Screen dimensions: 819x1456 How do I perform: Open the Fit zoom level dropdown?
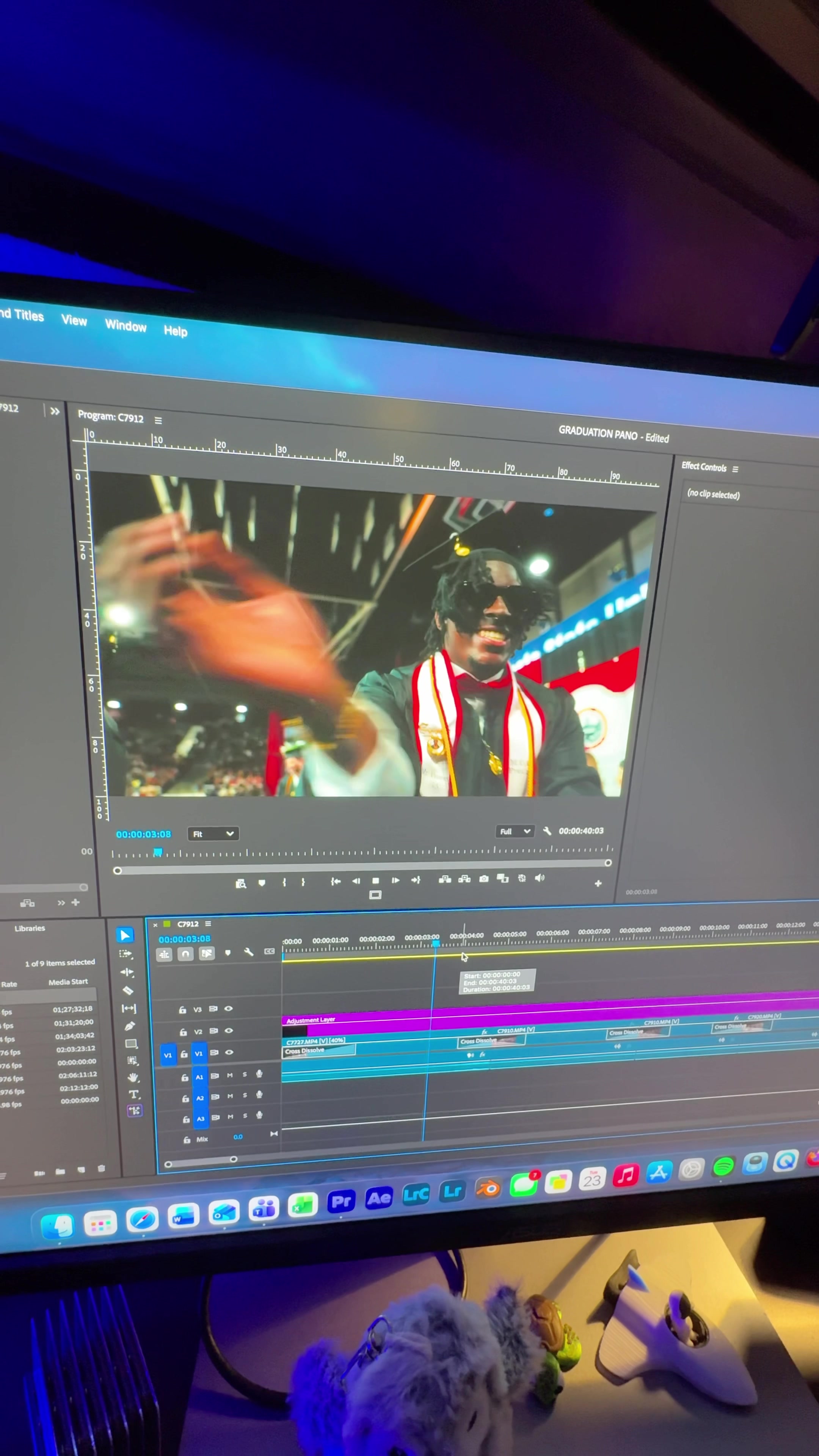[213, 834]
